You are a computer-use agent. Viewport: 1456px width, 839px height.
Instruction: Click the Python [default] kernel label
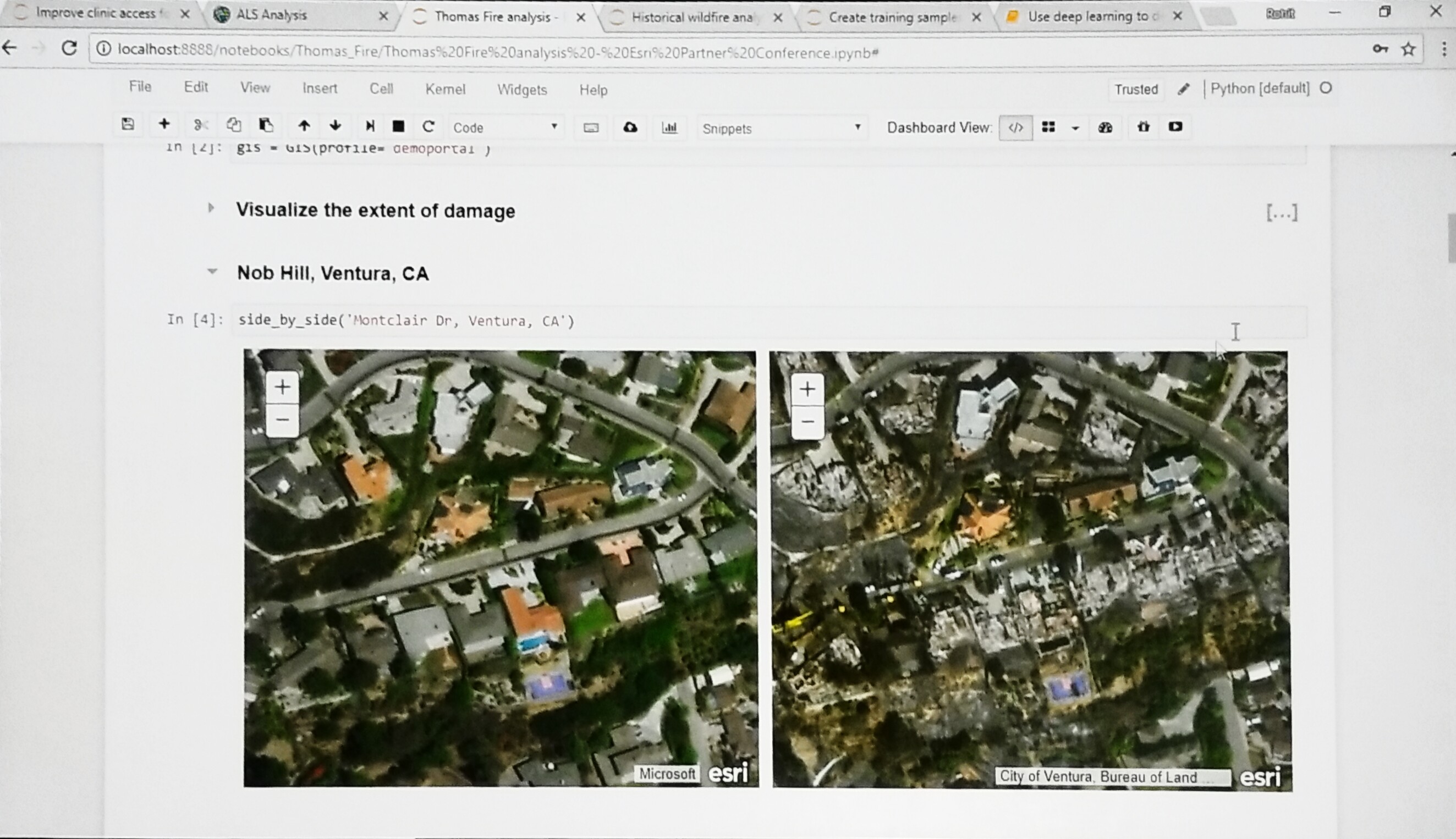click(x=1260, y=88)
